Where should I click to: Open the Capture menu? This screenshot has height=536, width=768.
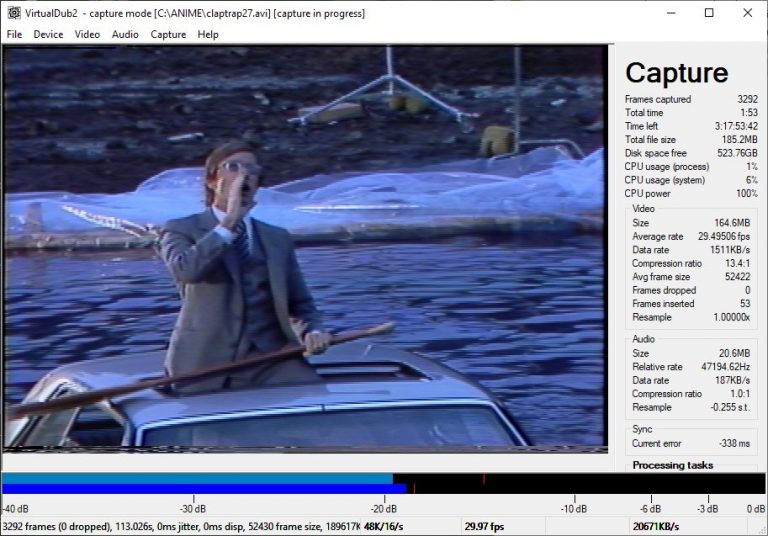168,34
